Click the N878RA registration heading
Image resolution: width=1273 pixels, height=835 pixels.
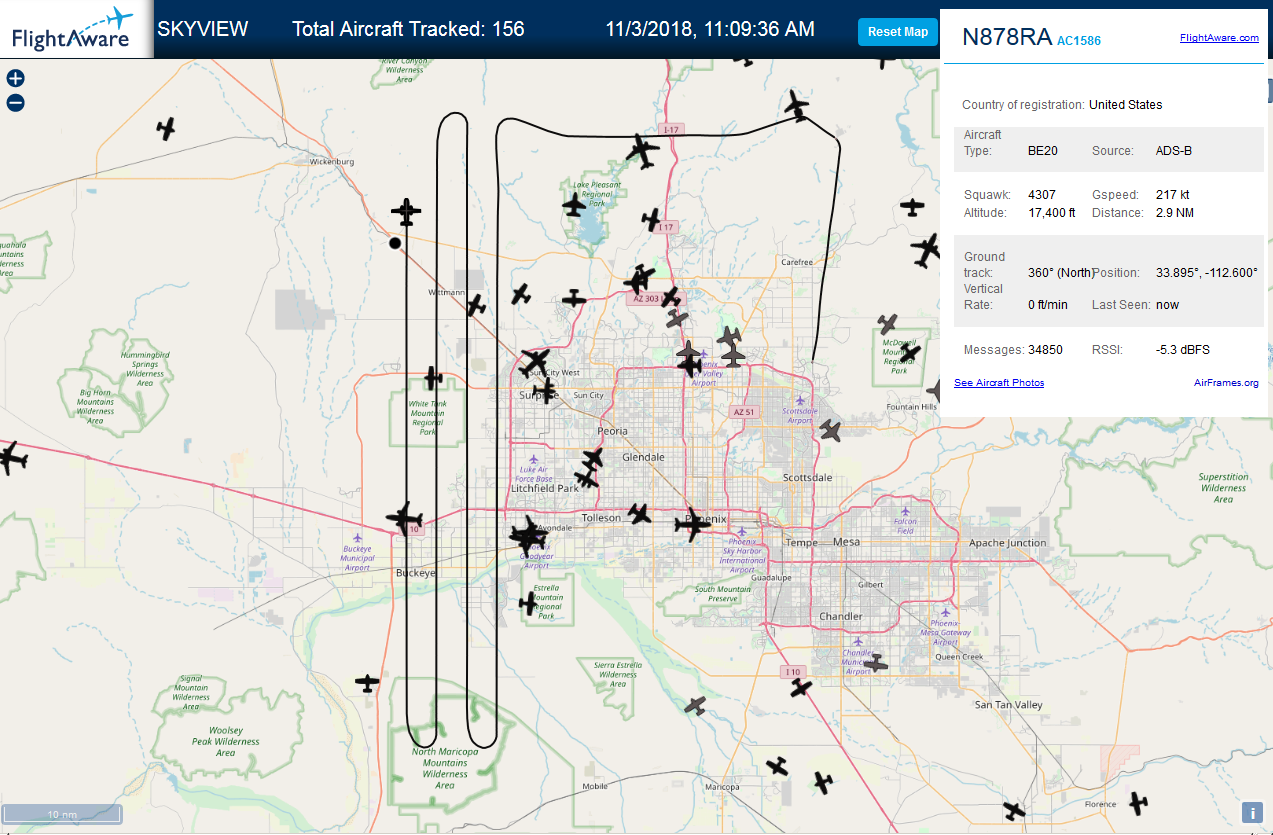pos(1006,38)
